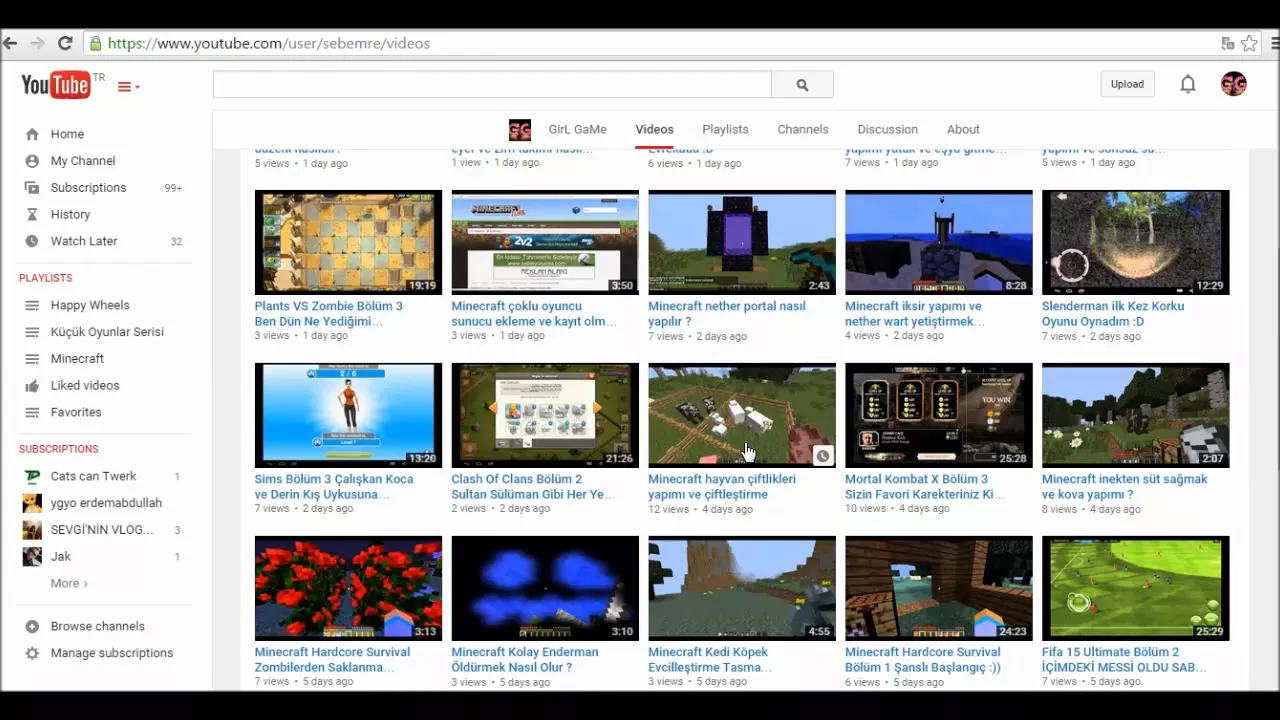Viewport: 1280px width, 720px height.
Task: Click the My Channel sidebar icon
Action: coord(32,161)
